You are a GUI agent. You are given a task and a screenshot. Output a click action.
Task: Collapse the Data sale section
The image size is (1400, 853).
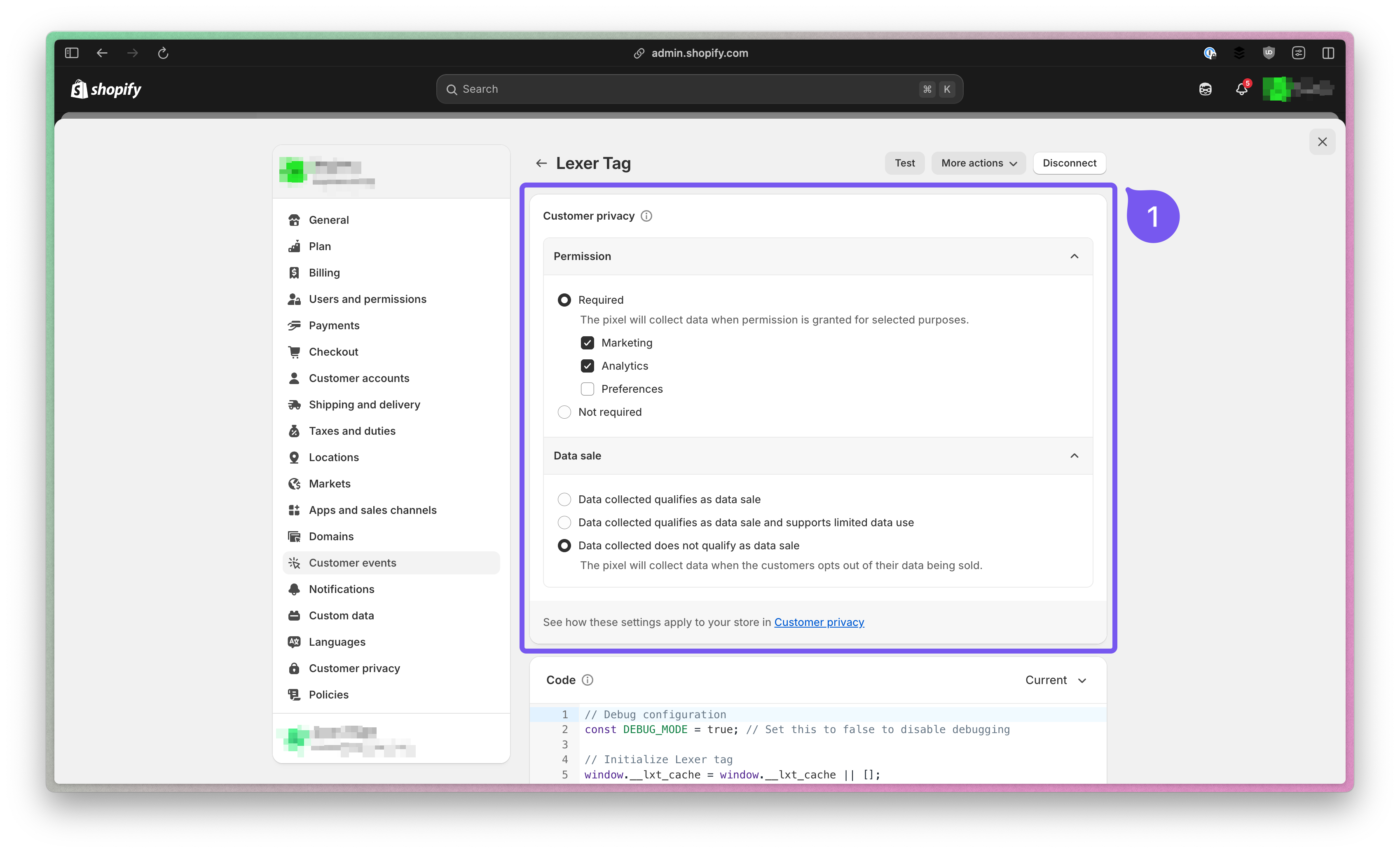pos(1075,456)
